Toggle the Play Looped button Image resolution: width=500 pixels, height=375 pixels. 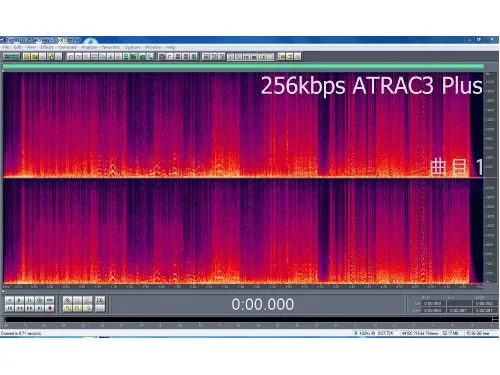point(39,300)
